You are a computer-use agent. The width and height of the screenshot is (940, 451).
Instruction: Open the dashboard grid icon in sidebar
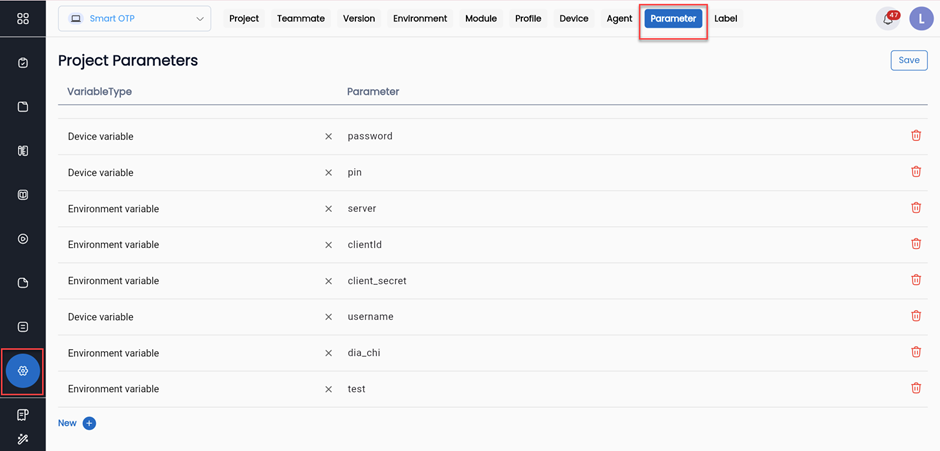pyautogui.click(x=23, y=19)
